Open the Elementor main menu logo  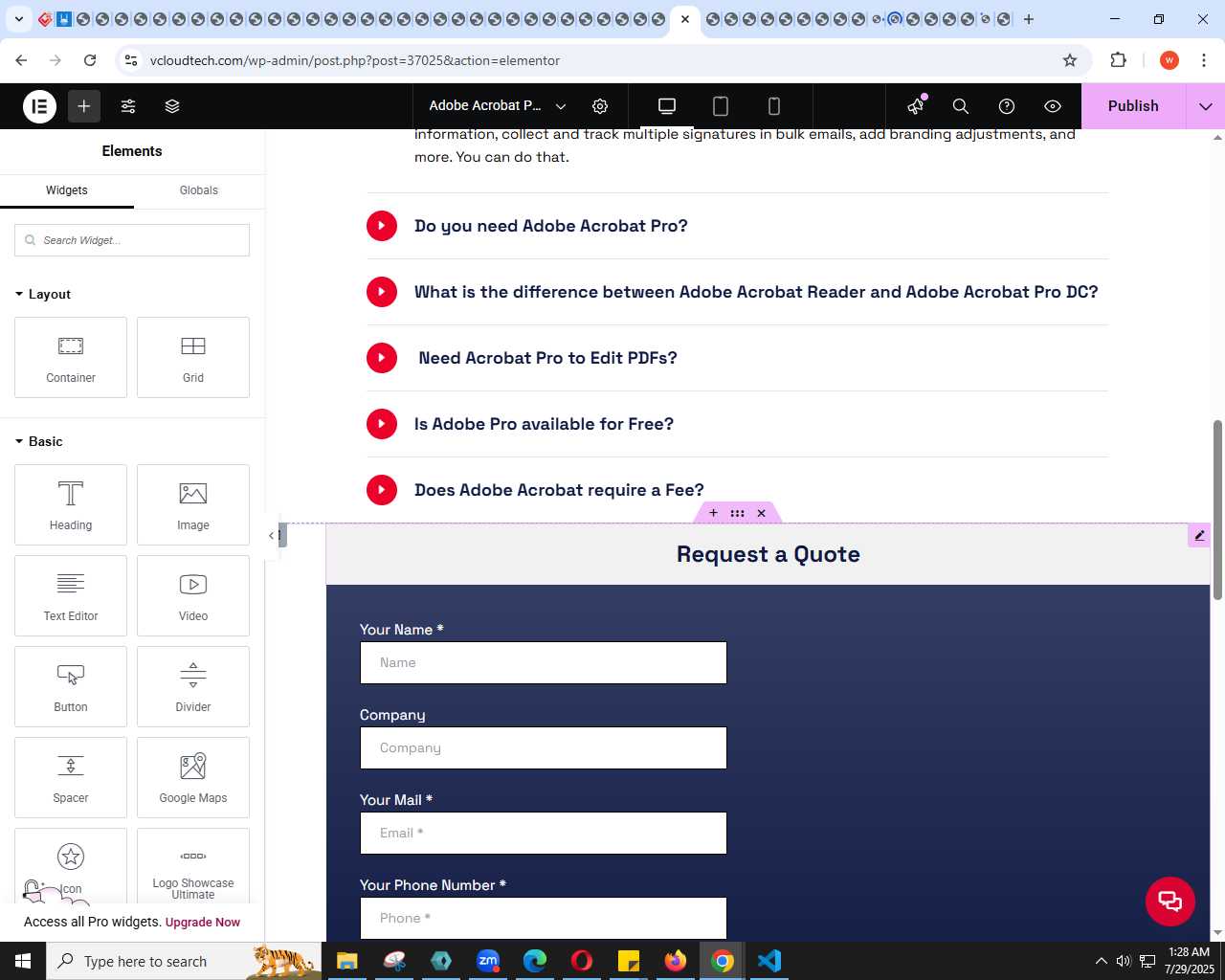point(39,106)
